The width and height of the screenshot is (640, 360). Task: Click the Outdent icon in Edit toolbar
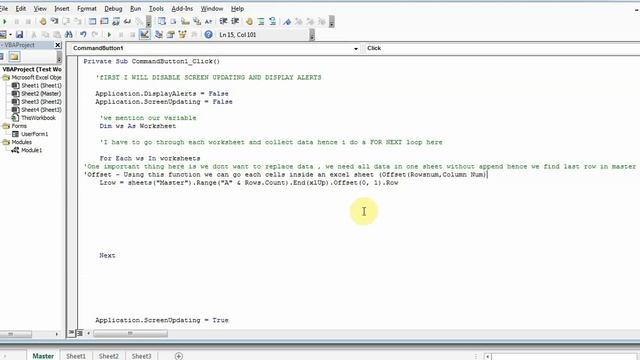coord(235,21)
